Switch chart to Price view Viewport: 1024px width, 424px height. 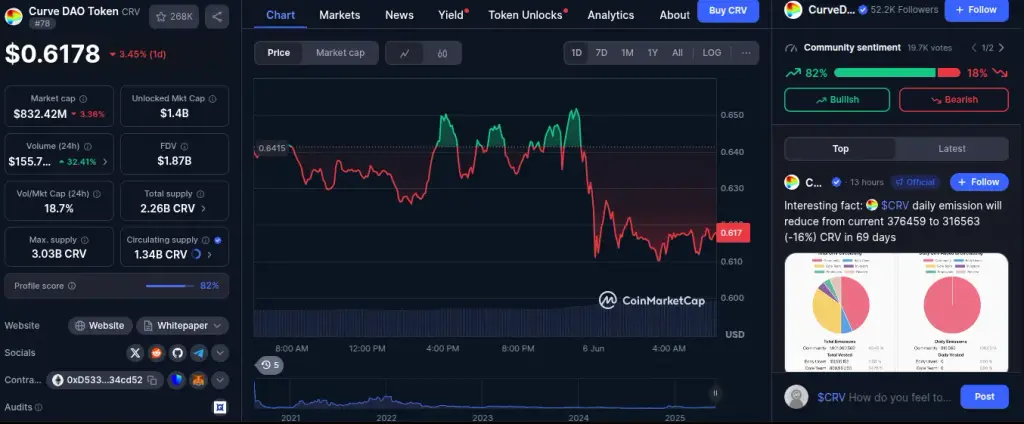279,53
